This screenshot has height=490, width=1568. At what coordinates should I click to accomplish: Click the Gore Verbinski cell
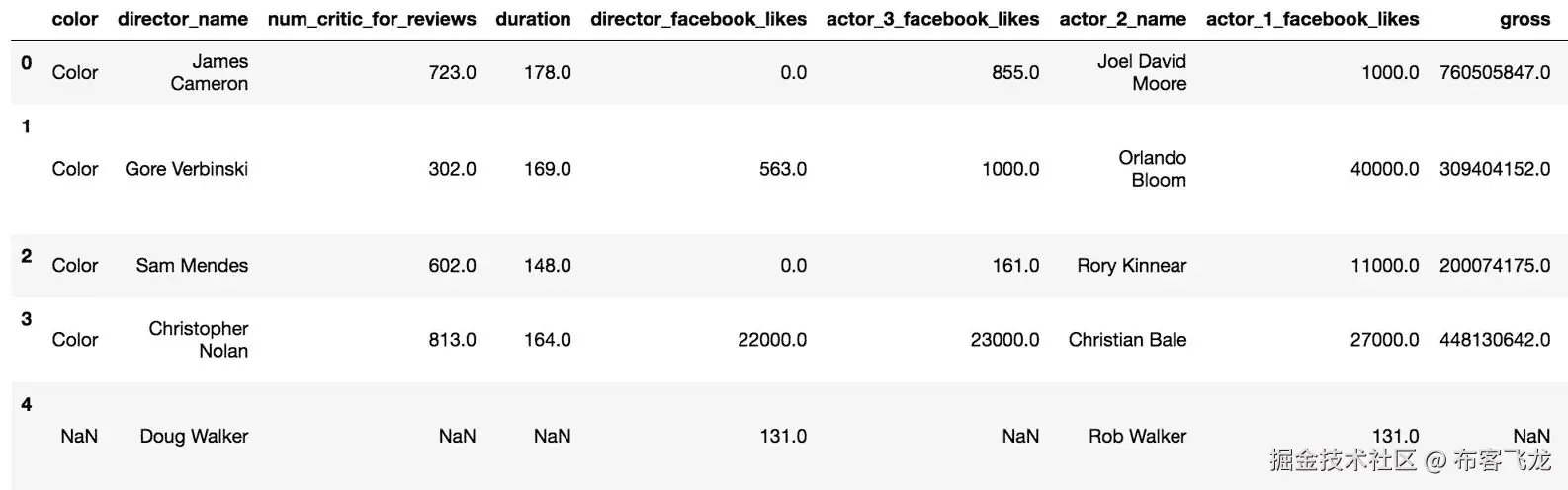click(x=186, y=169)
